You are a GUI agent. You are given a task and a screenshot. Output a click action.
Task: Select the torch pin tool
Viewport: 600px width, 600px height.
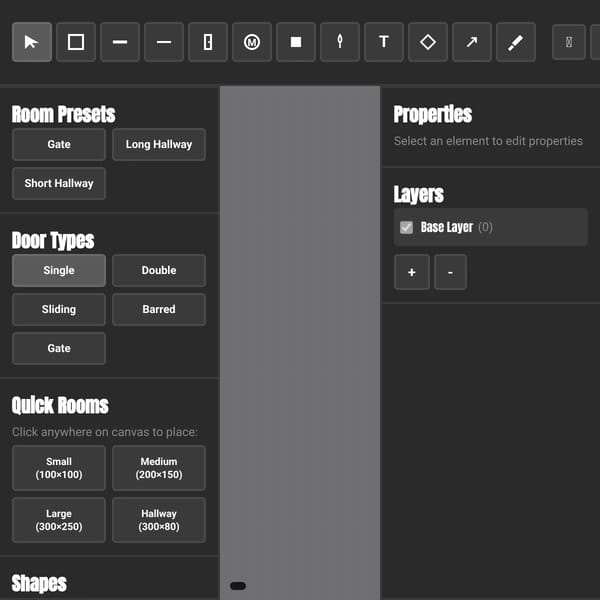(340, 42)
